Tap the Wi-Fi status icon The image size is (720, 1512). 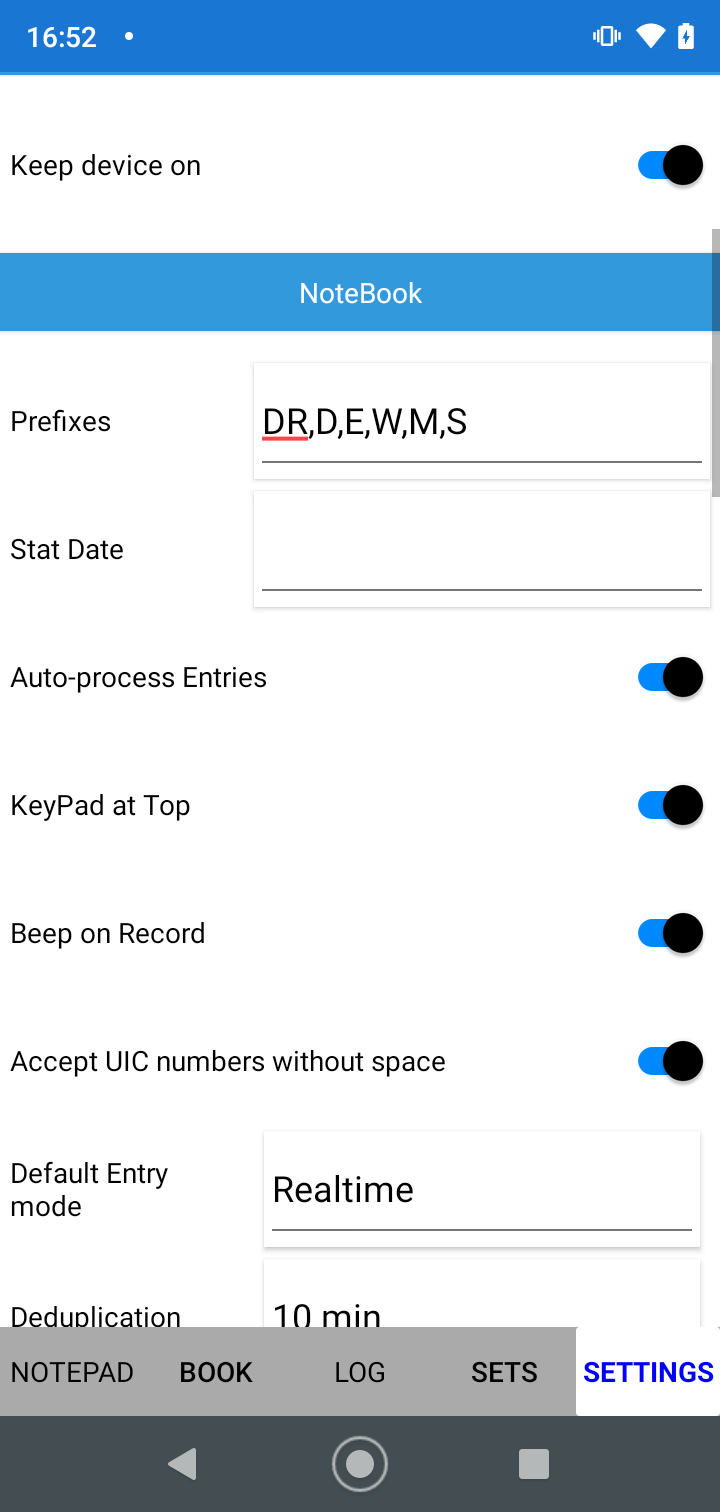(x=650, y=37)
